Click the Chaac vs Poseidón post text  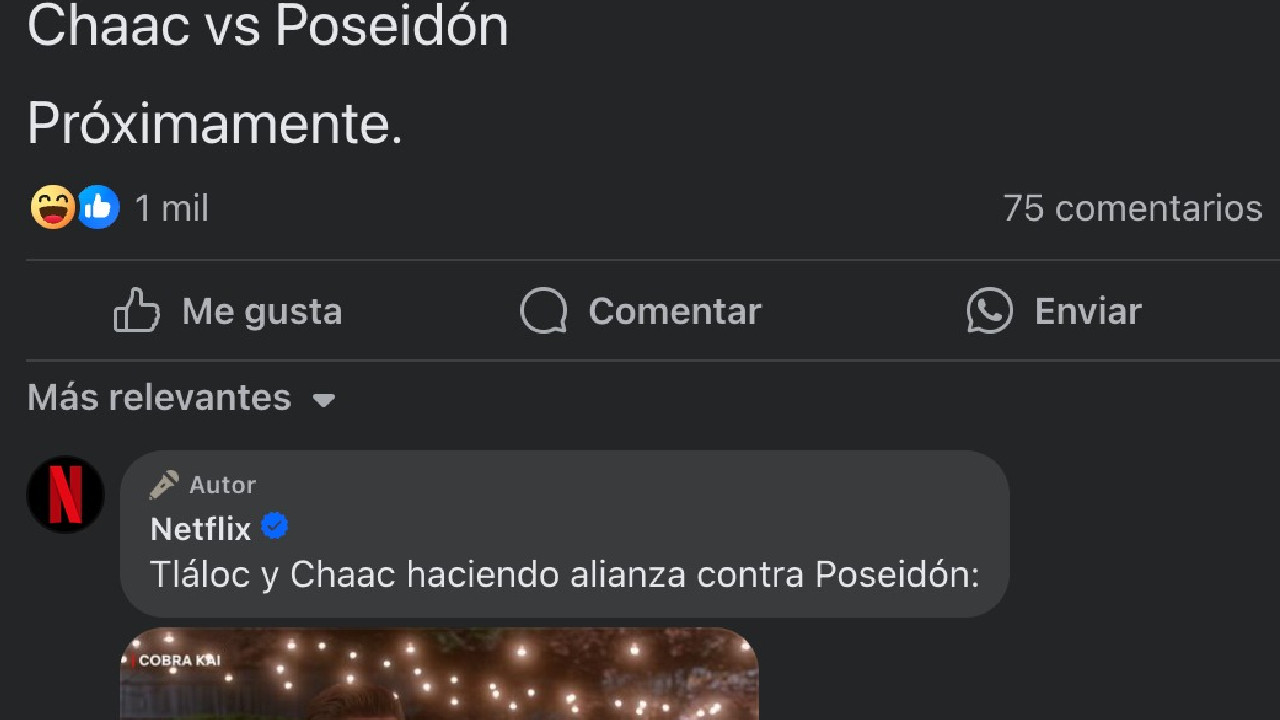(x=268, y=25)
